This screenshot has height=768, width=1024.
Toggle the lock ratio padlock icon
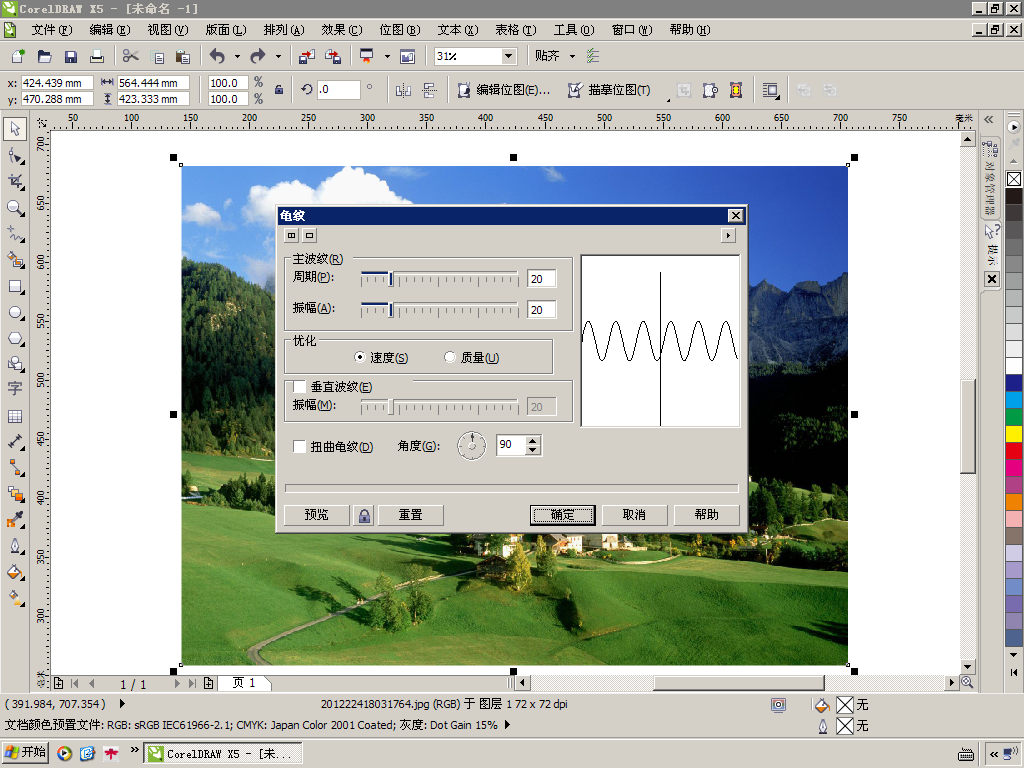pos(279,90)
